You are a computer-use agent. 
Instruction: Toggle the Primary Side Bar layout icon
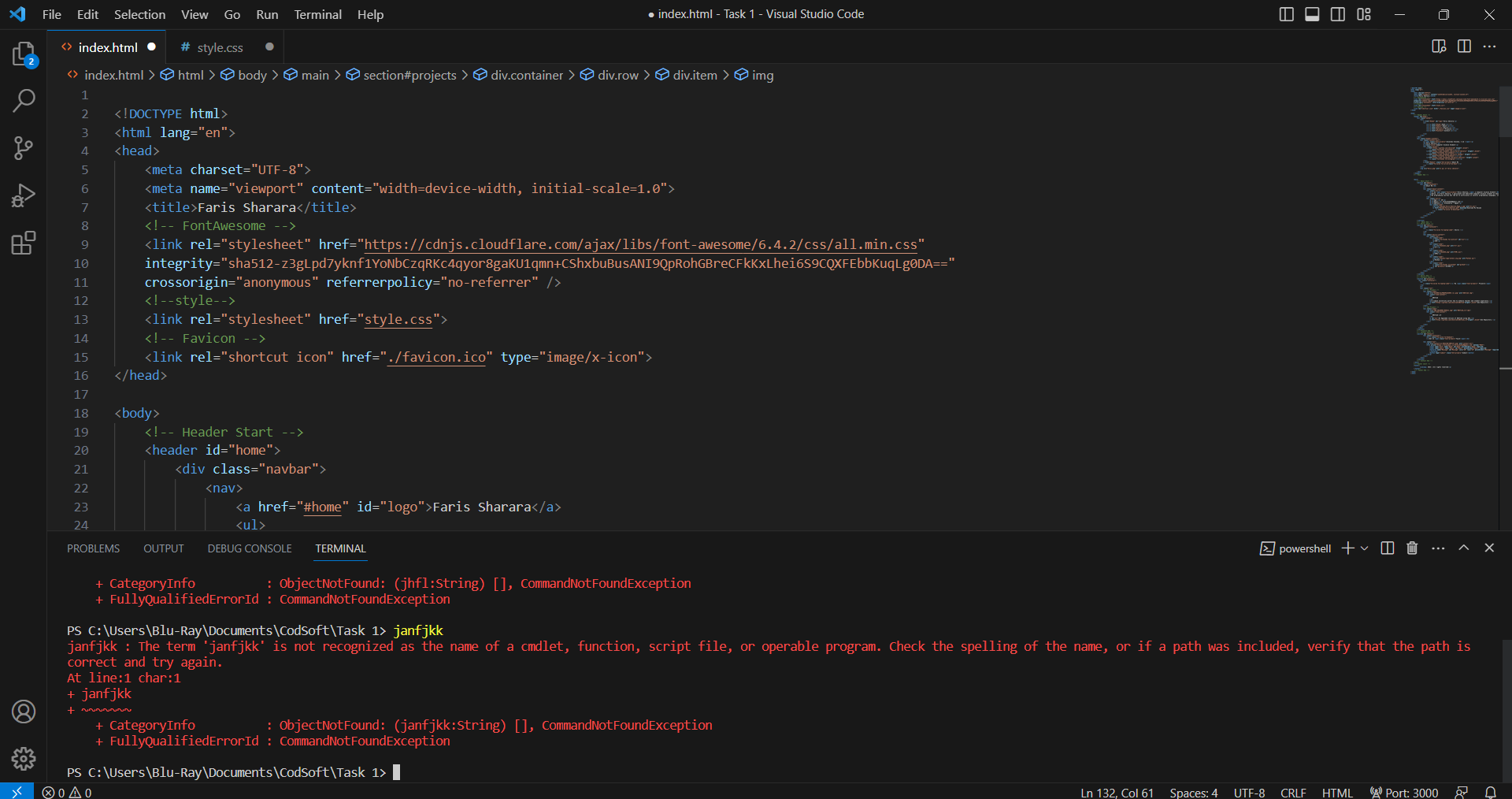point(1287,14)
